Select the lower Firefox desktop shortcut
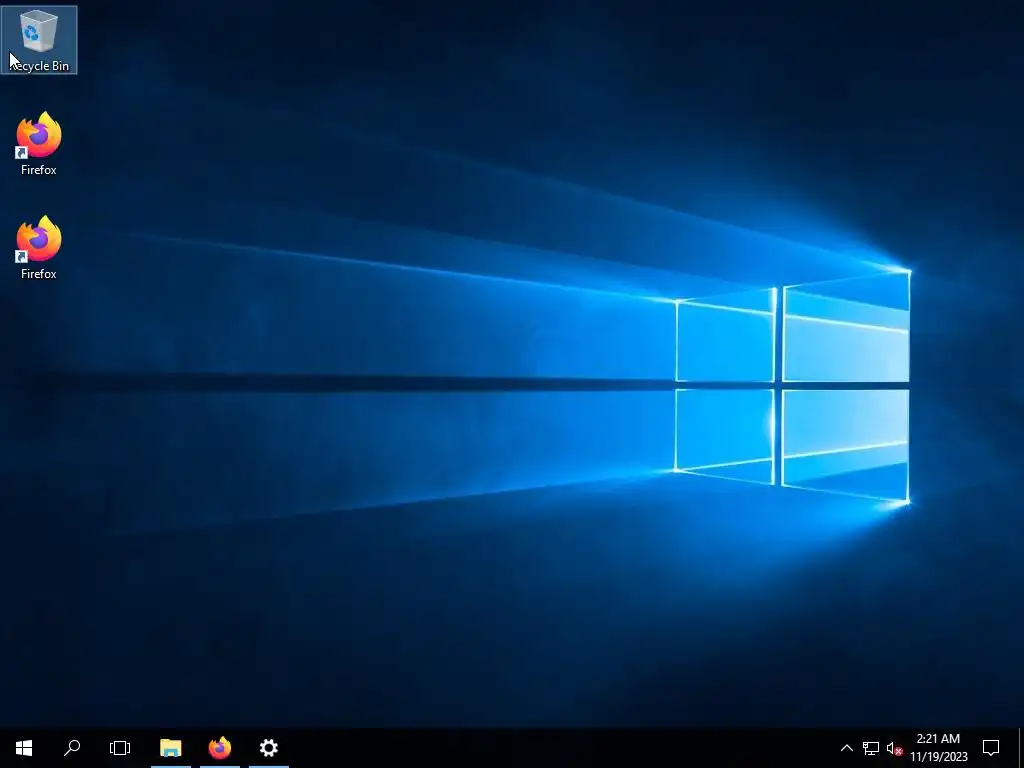The width and height of the screenshot is (1024, 768). [x=39, y=248]
